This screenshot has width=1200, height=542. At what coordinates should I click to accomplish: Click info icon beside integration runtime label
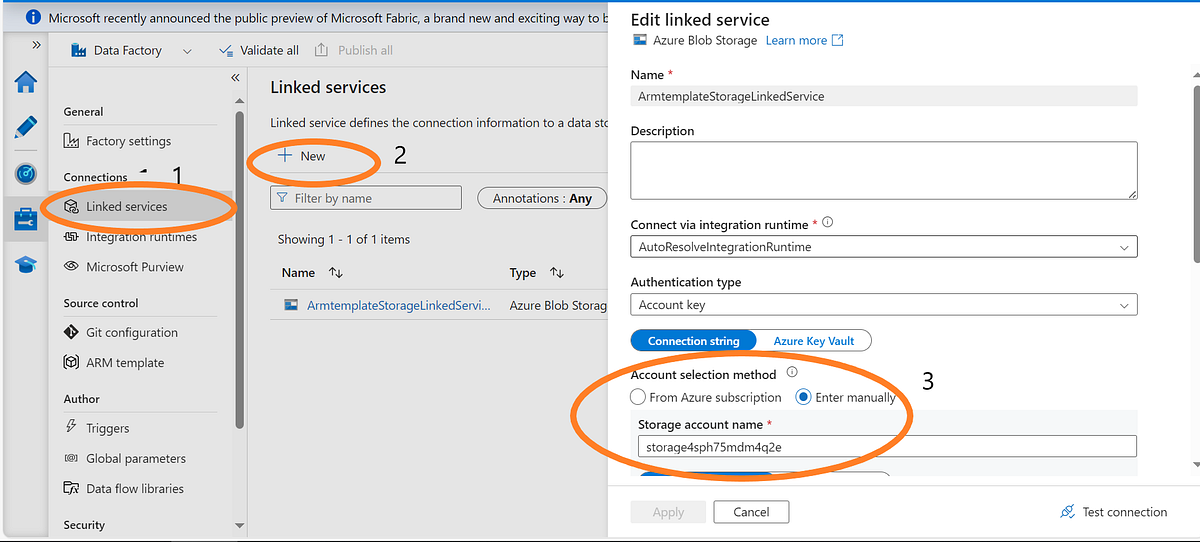[828, 223]
